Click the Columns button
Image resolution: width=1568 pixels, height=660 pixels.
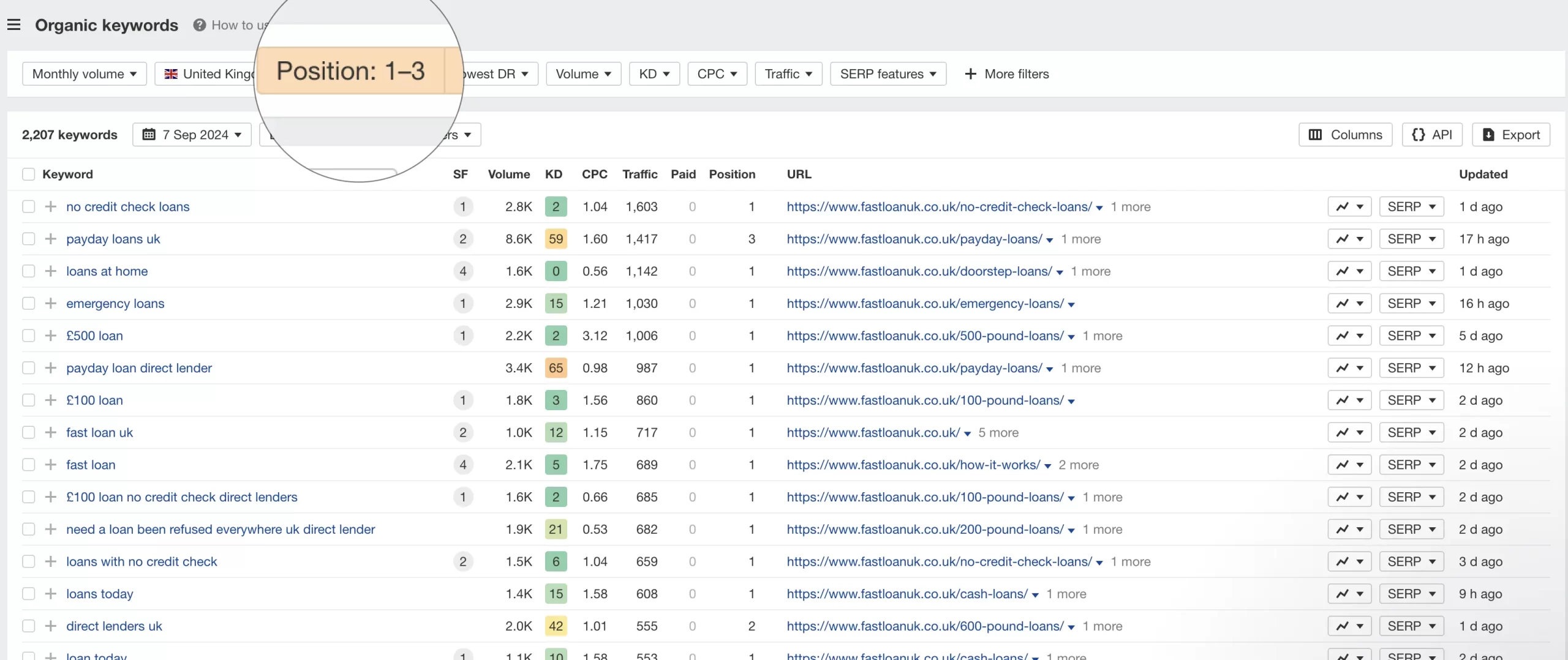click(1345, 135)
